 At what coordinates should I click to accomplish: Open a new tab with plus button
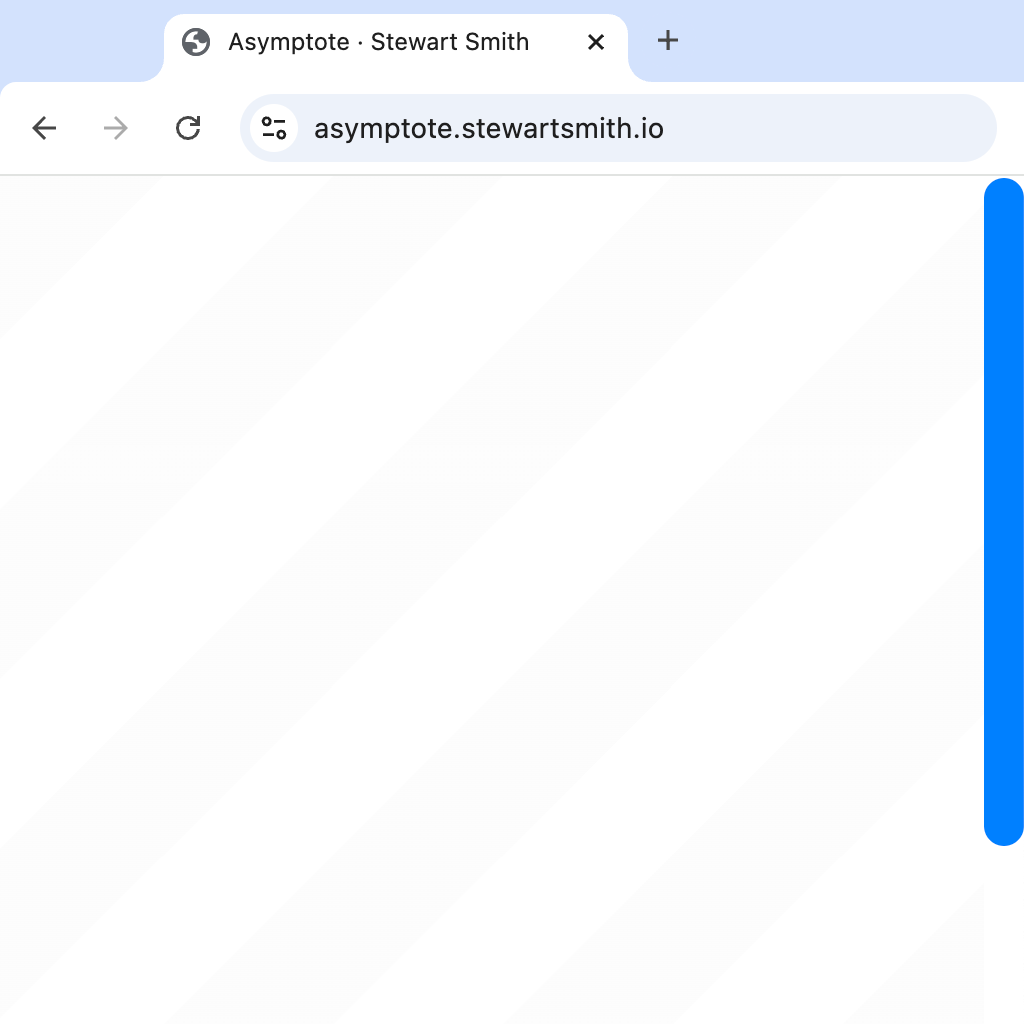tap(667, 41)
